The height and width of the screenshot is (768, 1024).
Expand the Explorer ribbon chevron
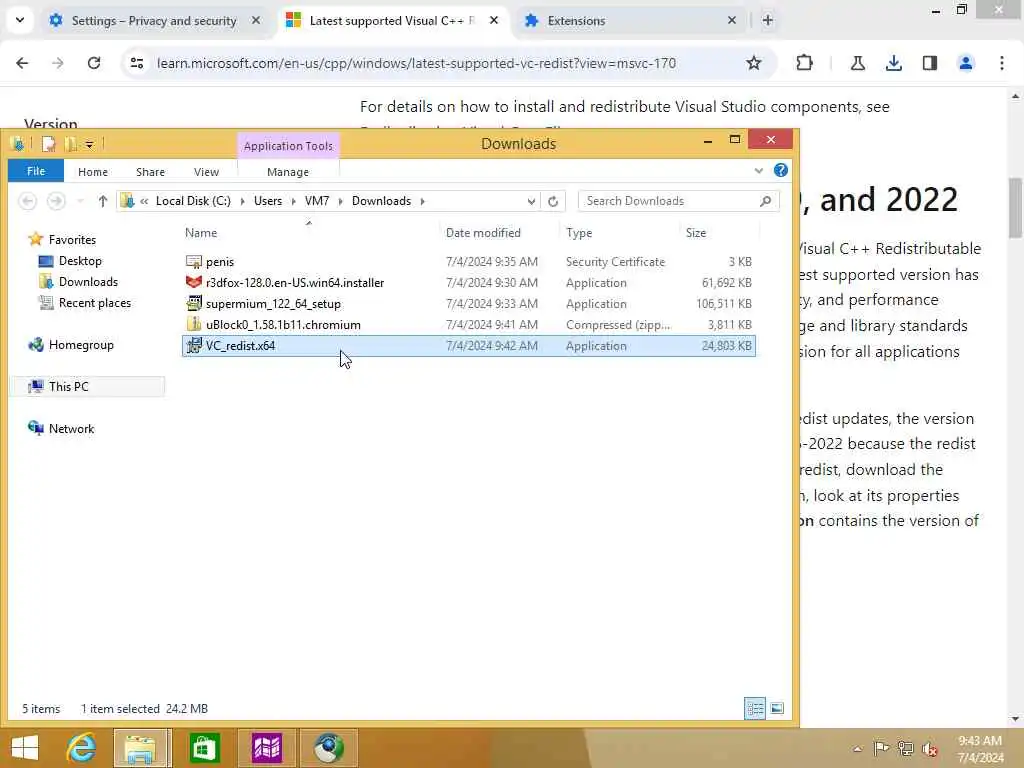758,170
